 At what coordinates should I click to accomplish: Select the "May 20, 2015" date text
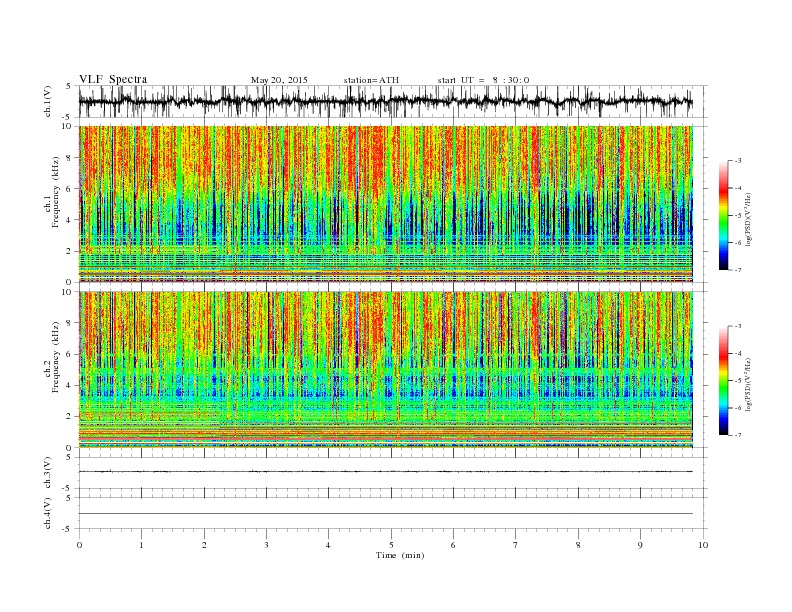click(x=279, y=80)
